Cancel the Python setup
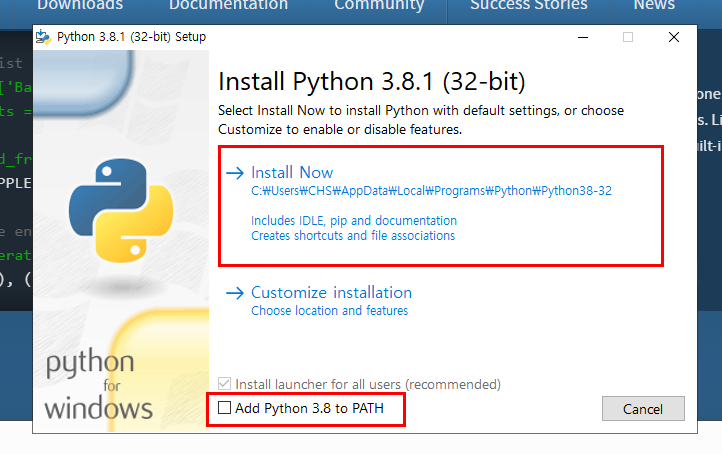Image resolution: width=722 pixels, height=454 pixels. click(x=643, y=409)
